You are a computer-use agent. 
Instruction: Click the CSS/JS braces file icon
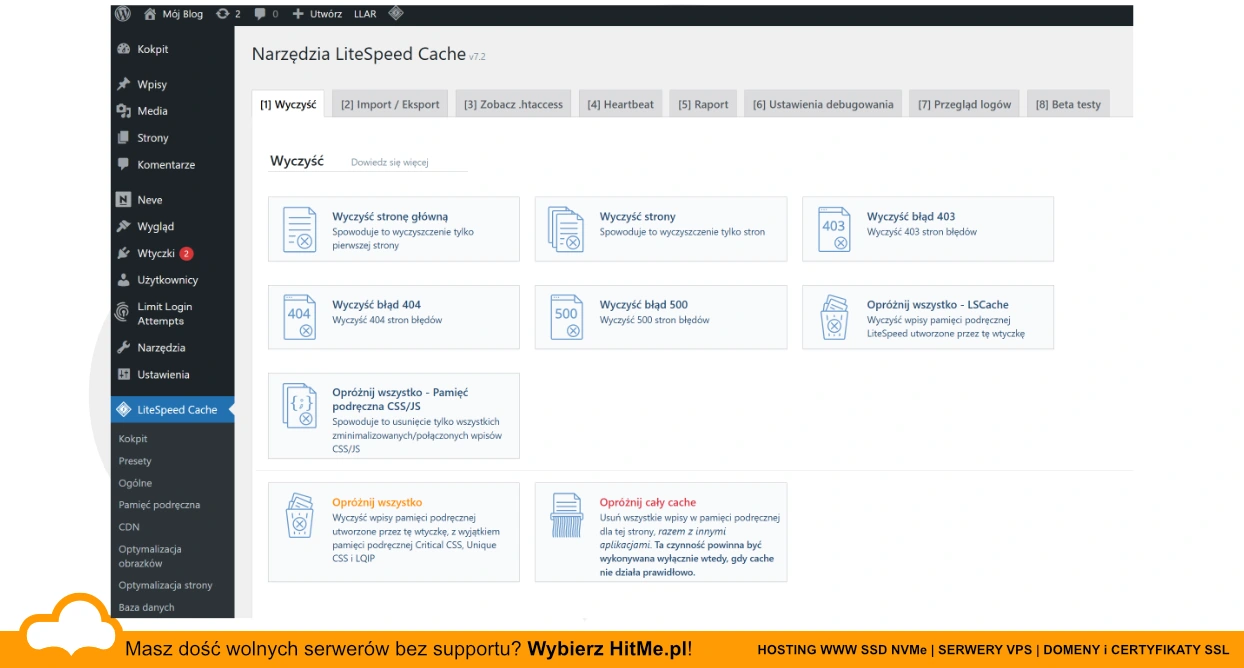299,405
